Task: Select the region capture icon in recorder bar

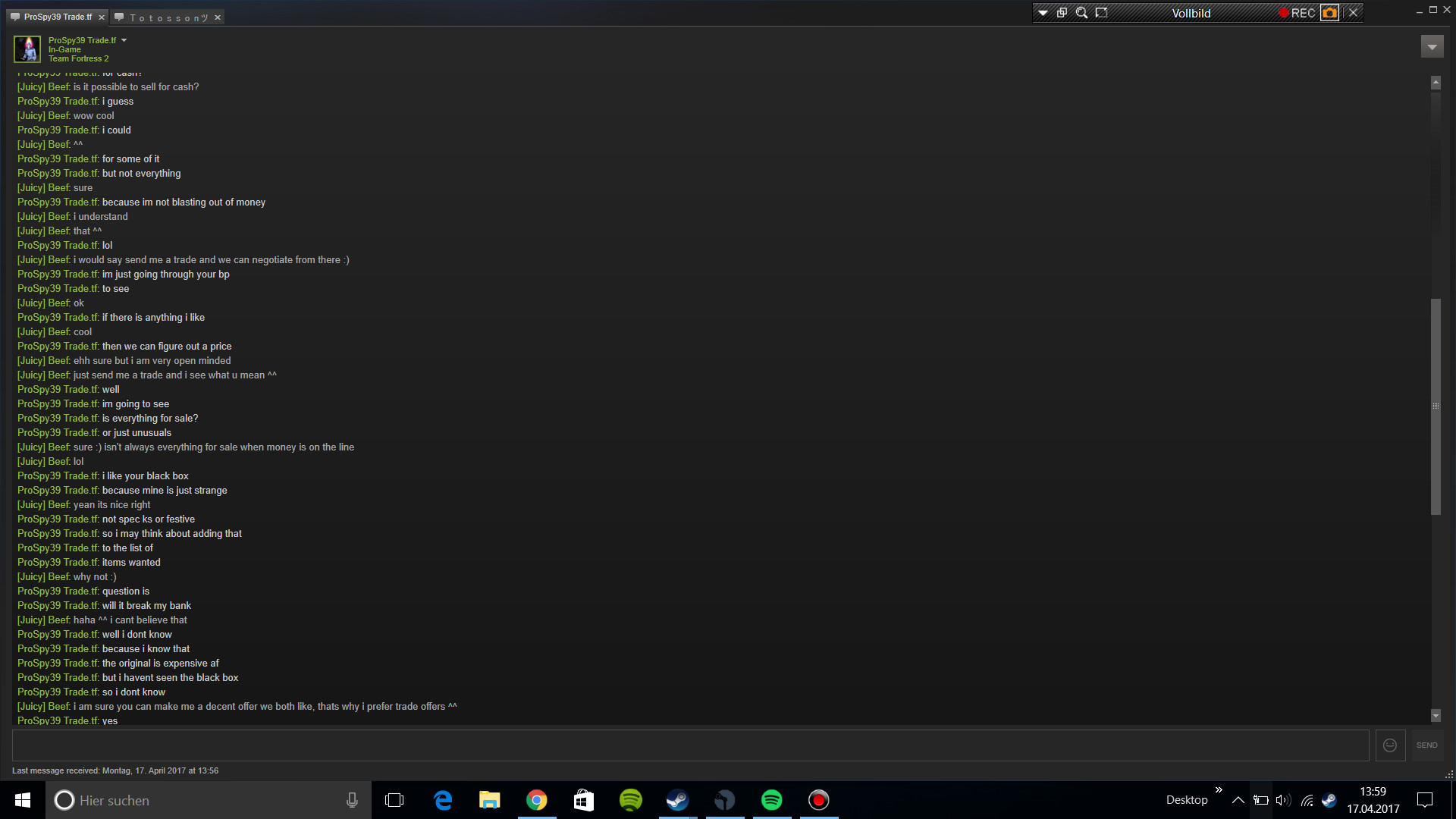Action: (x=1101, y=13)
